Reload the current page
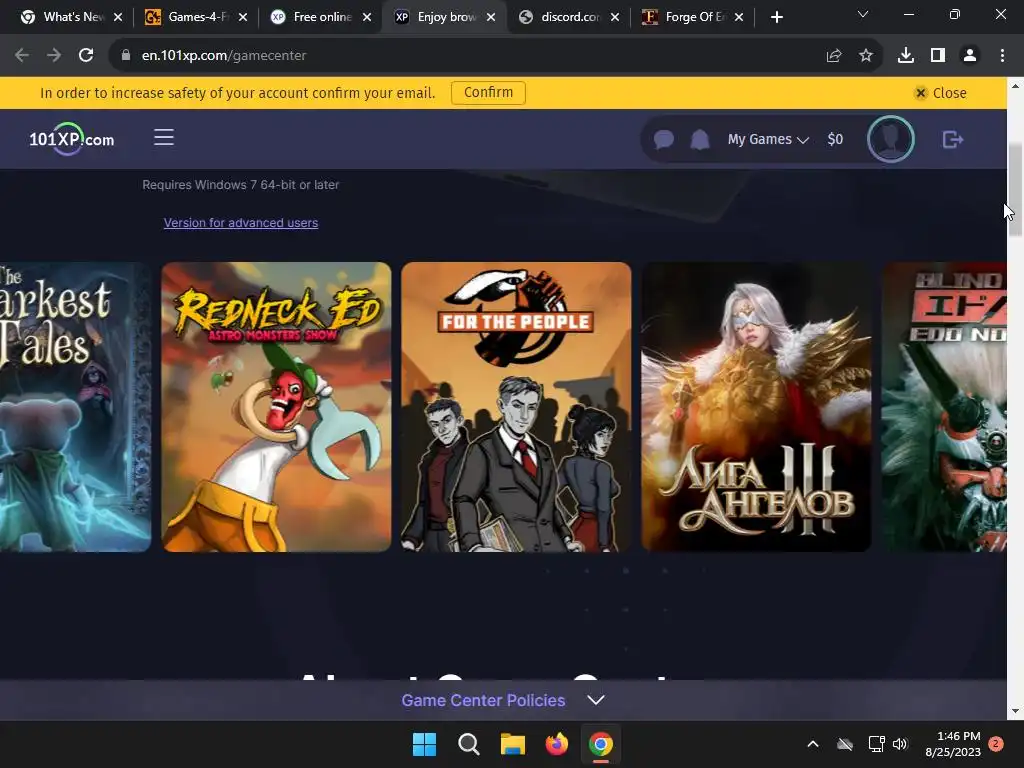Viewport: 1024px width, 768px height. [86, 56]
